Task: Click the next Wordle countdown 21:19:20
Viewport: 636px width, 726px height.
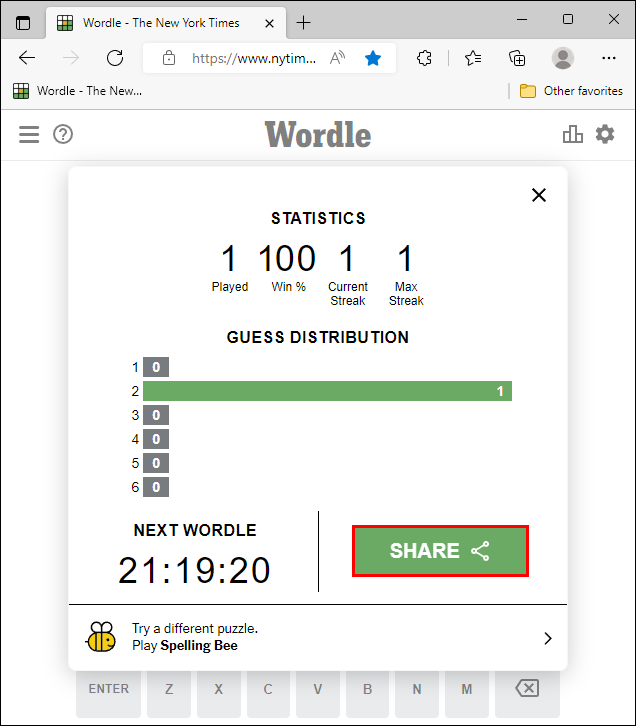Action: tap(194, 570)
